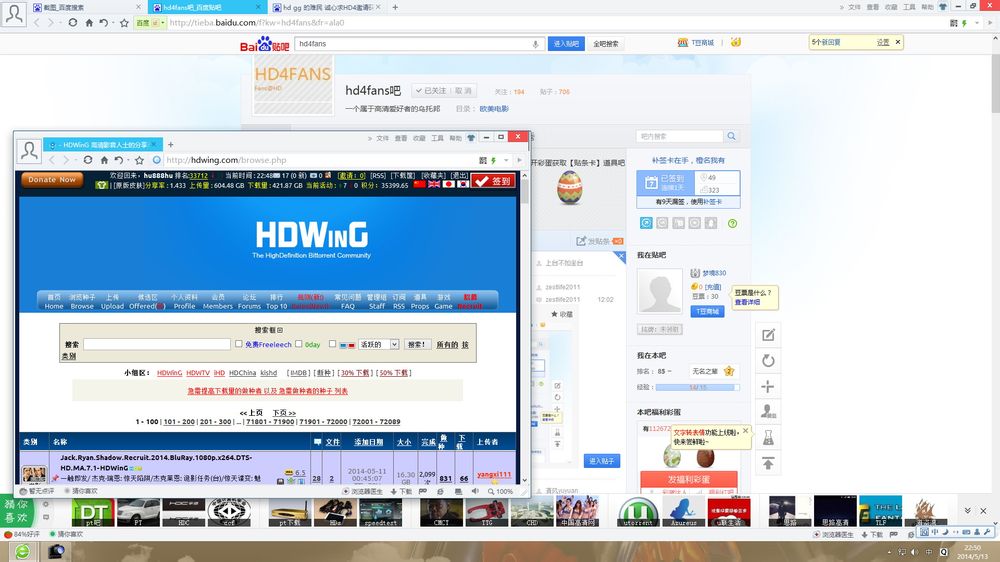The image size is (1000, 562).
Task: Click the Japanese flag language icon
Action: click(448, 184)
